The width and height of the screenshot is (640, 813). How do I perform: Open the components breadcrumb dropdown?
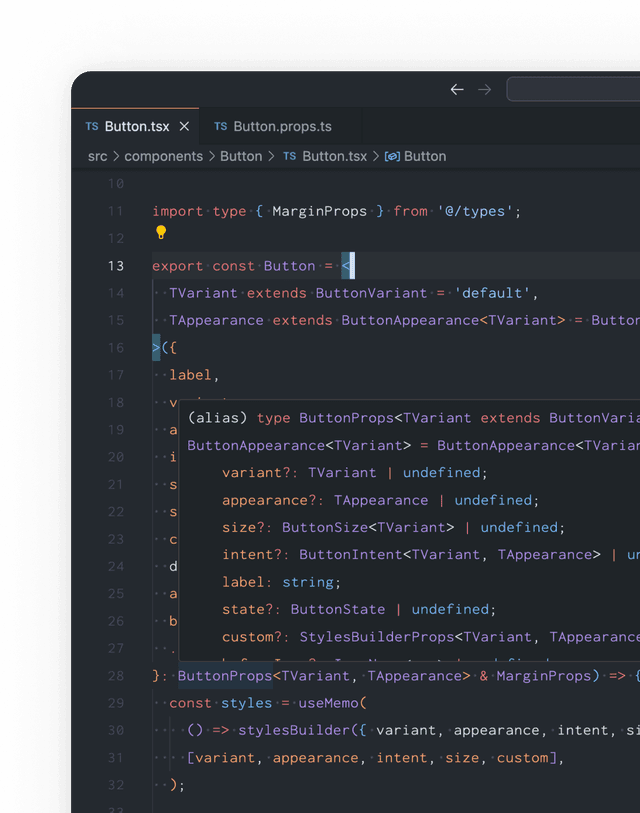point(163,156)
